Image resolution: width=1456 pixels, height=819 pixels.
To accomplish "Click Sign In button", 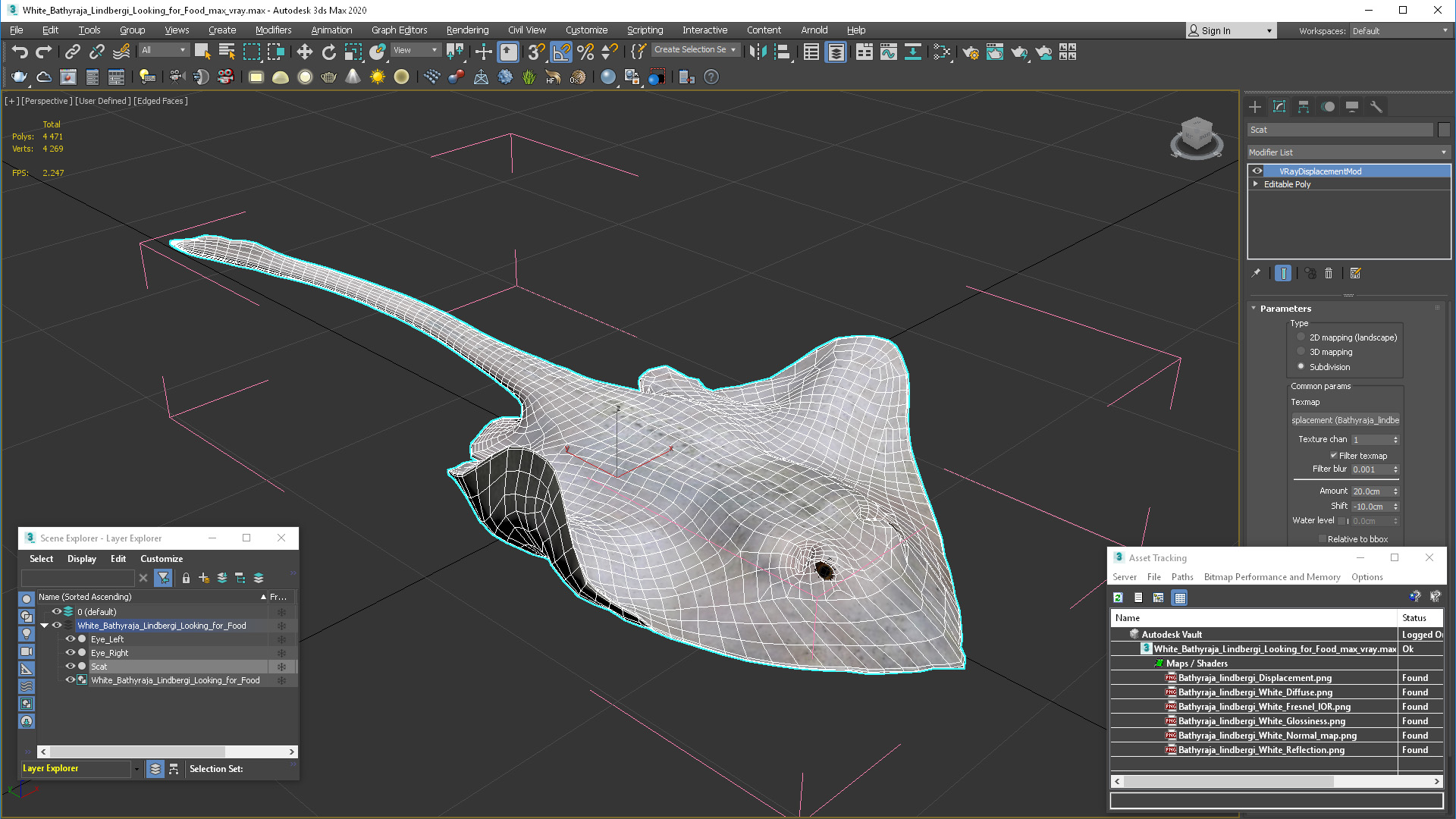I will (x=1216, y=30).
